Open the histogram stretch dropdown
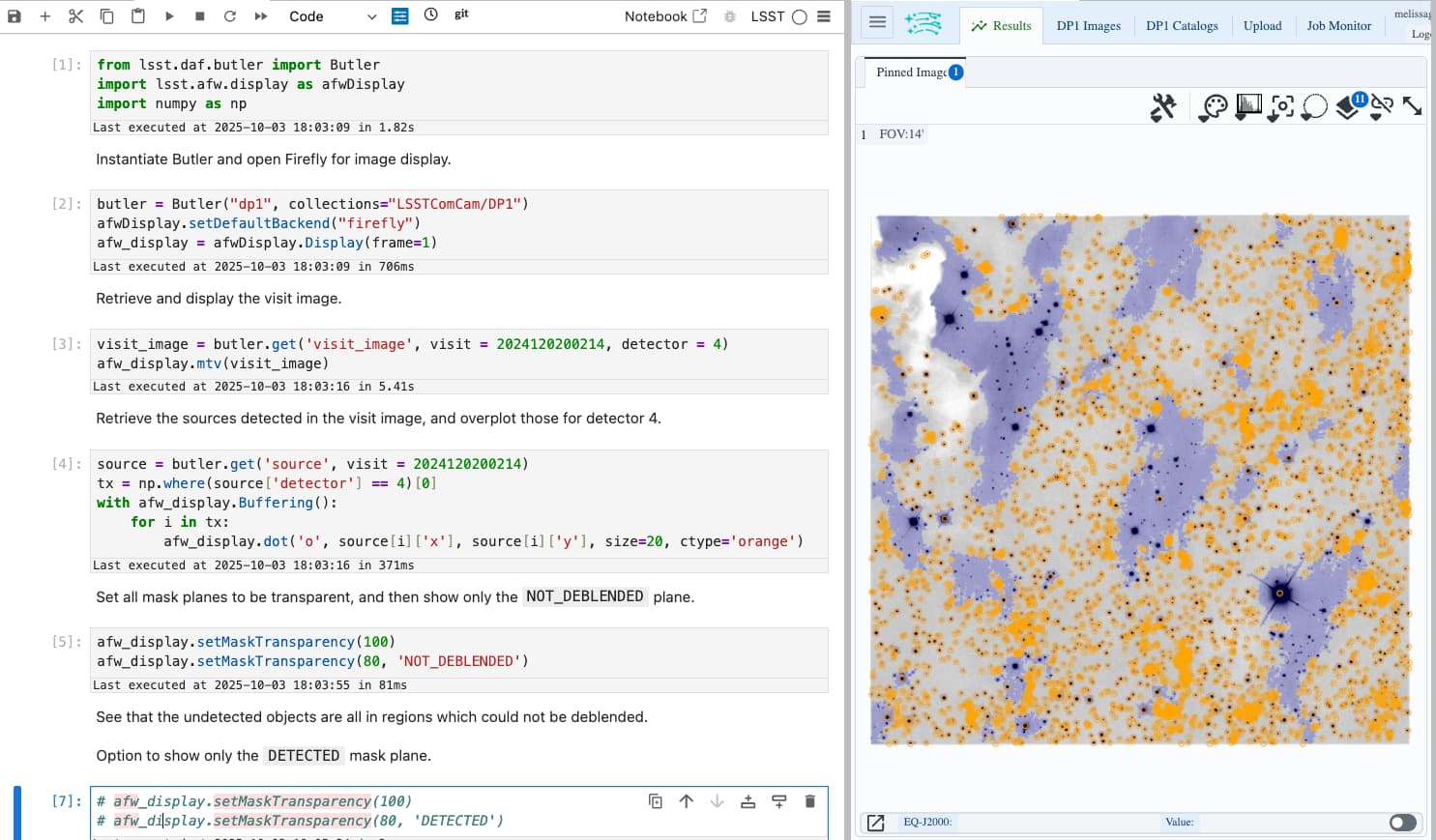The image size is (1436, 840). click(1248, 106)
